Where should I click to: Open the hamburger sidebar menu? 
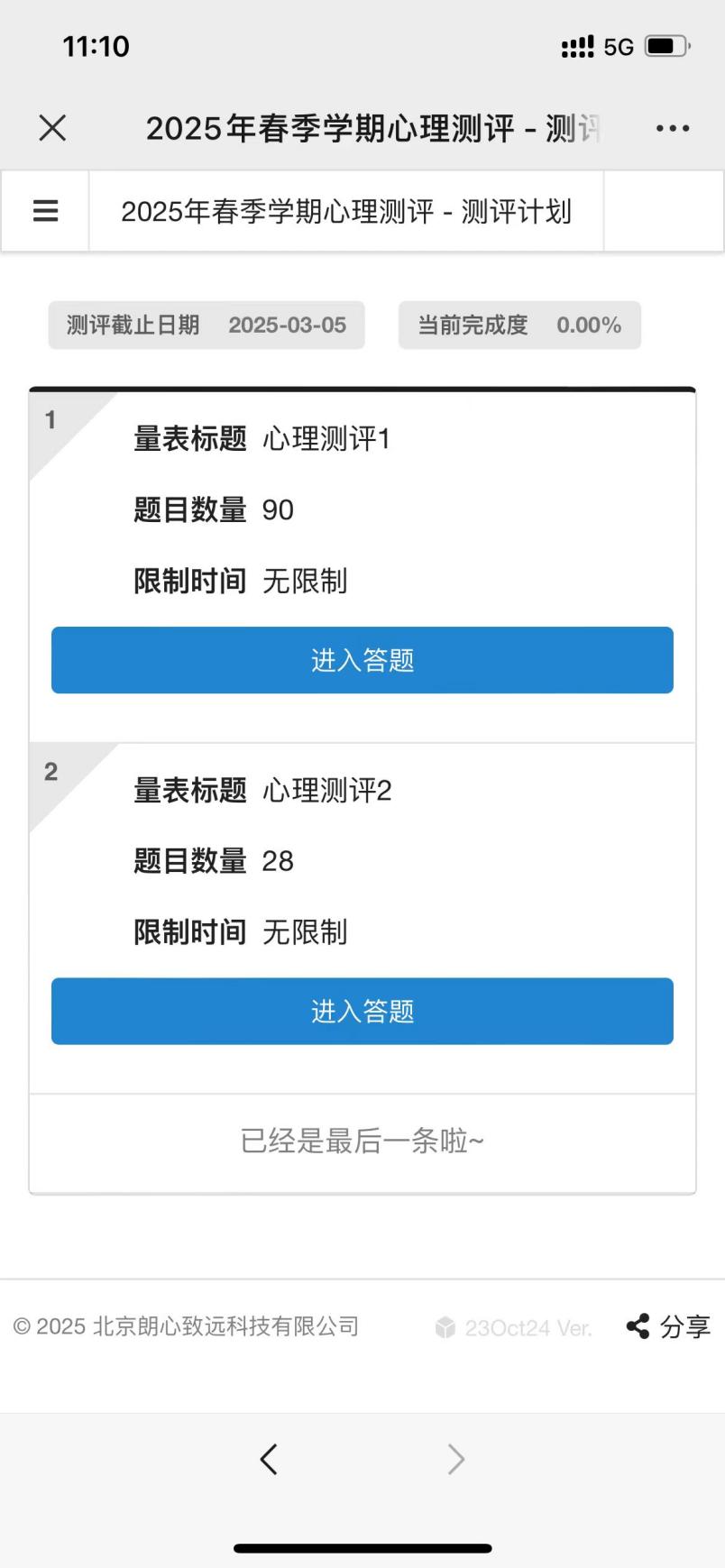point(45,211)
